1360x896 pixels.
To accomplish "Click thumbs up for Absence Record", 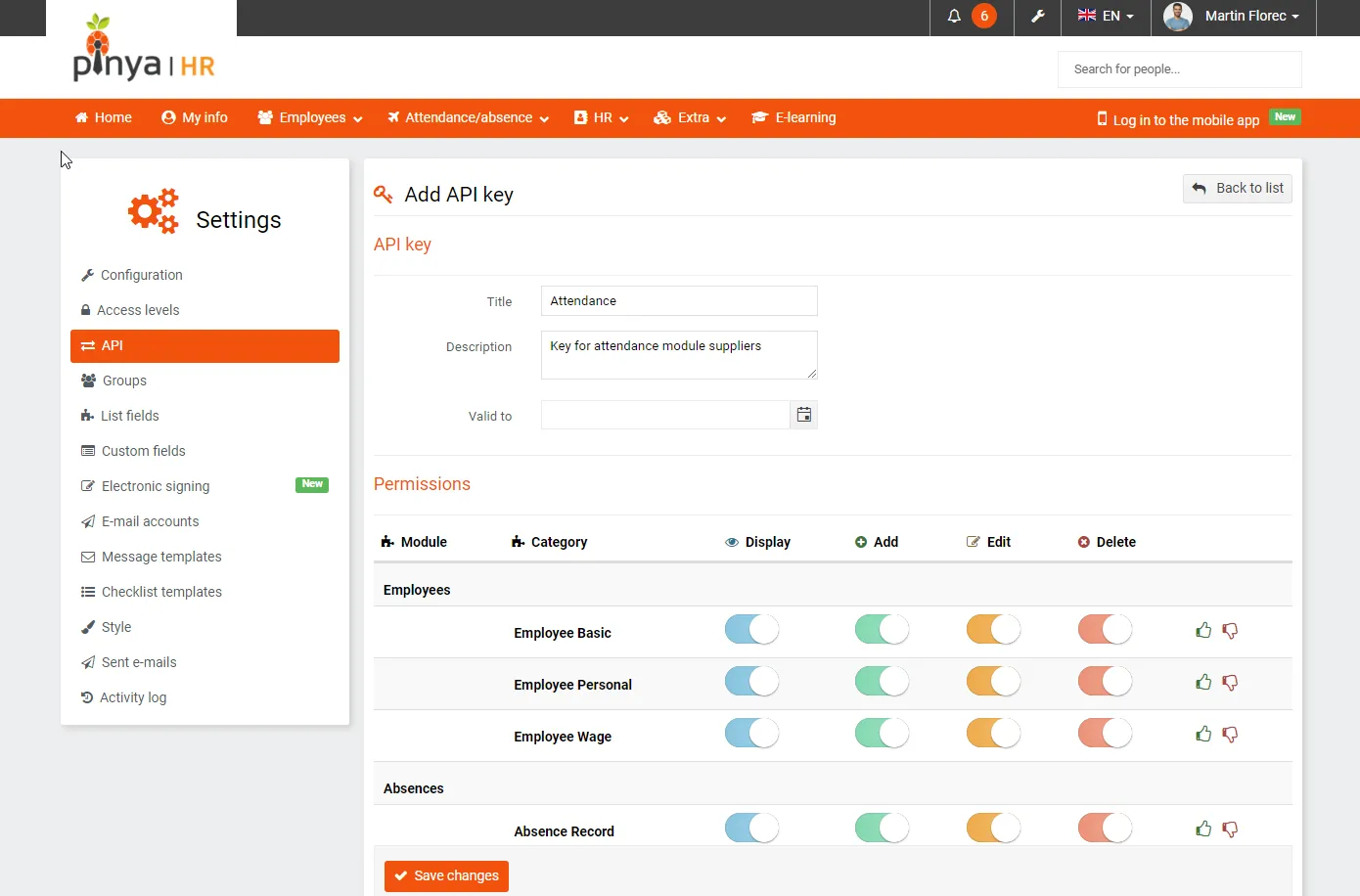I will pos(1203,829).
